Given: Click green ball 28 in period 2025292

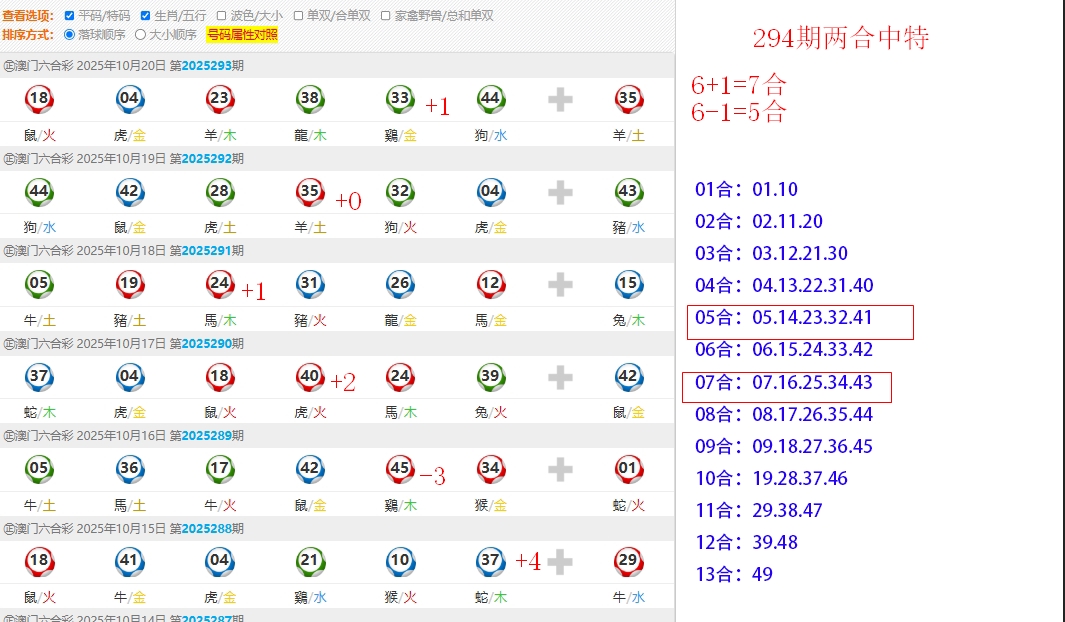Looking at the screenshot, I should [220, 191].
